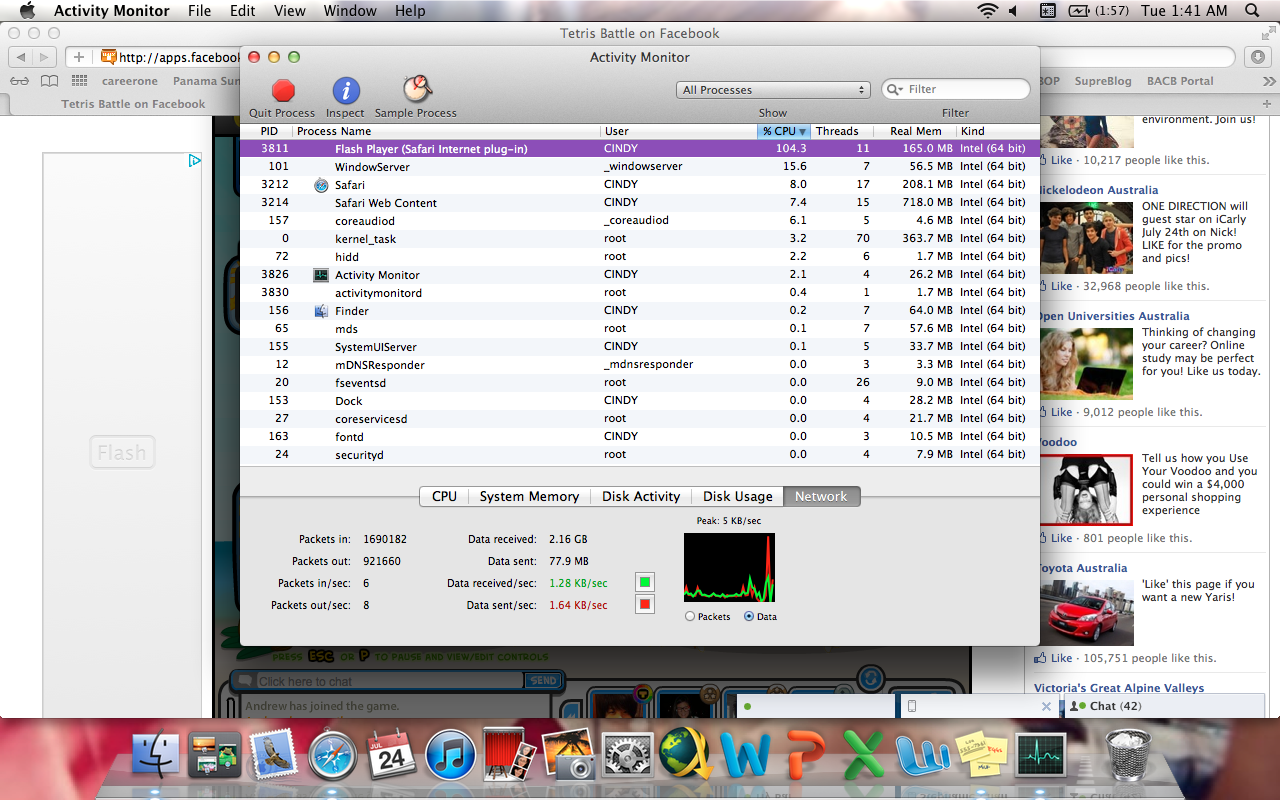This screenshot has width=1280, height=800.
Task: Sort by the Real Mem column header
Action: 915,131
